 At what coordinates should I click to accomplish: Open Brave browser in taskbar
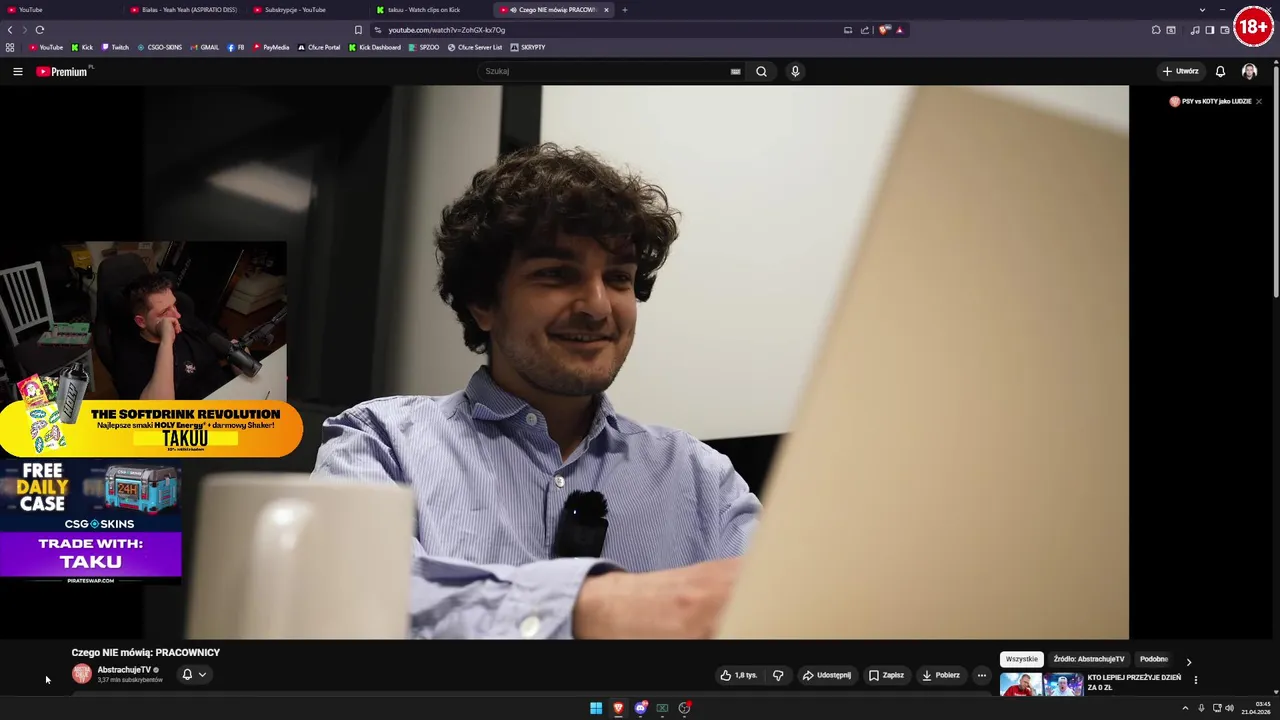coord(618,708)
